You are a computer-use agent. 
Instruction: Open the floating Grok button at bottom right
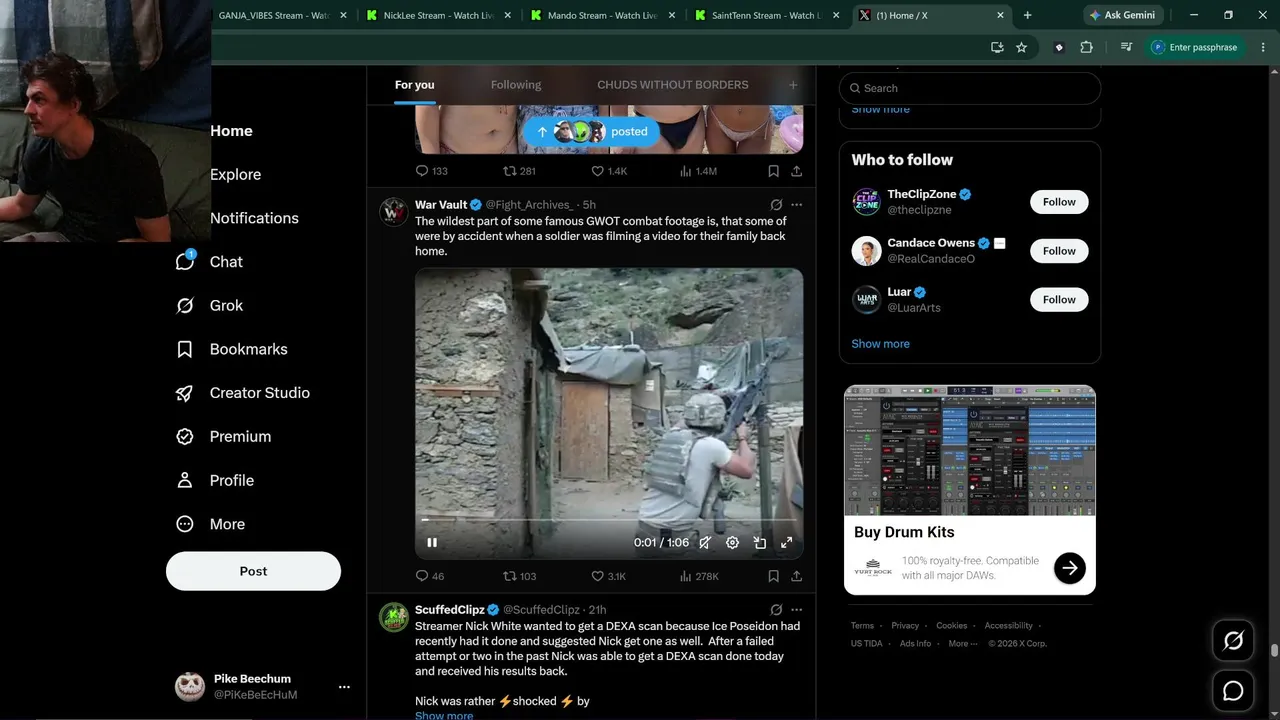point(1234,641)
